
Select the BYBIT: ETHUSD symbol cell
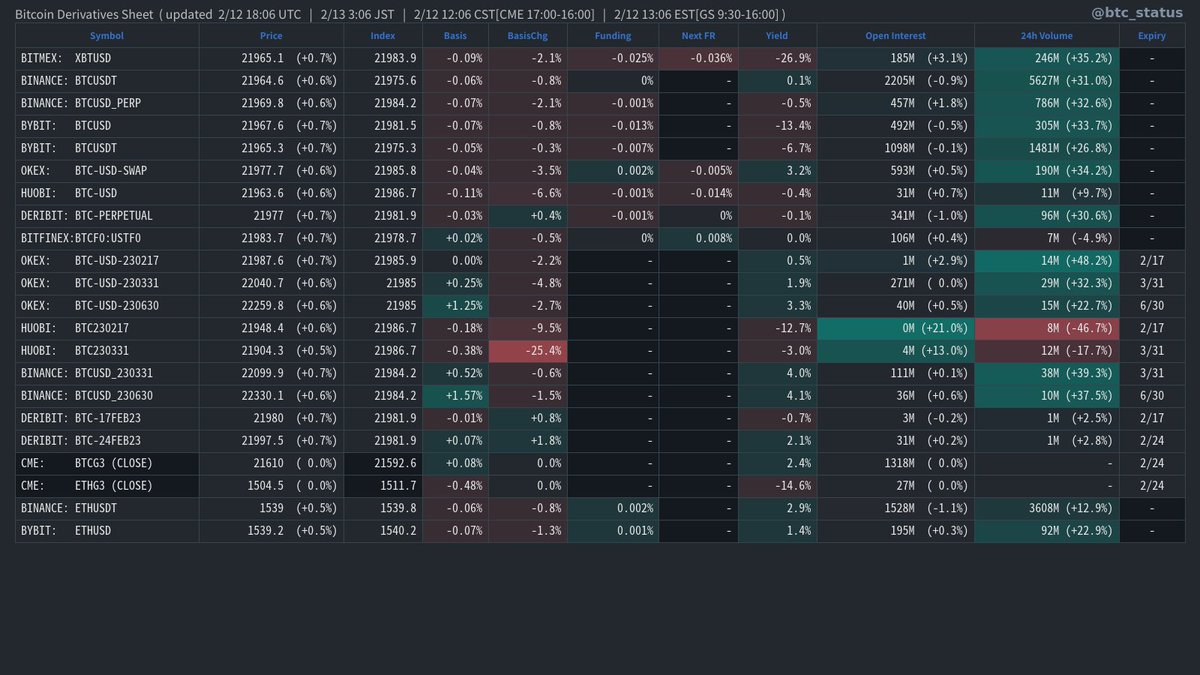(107, 531)
